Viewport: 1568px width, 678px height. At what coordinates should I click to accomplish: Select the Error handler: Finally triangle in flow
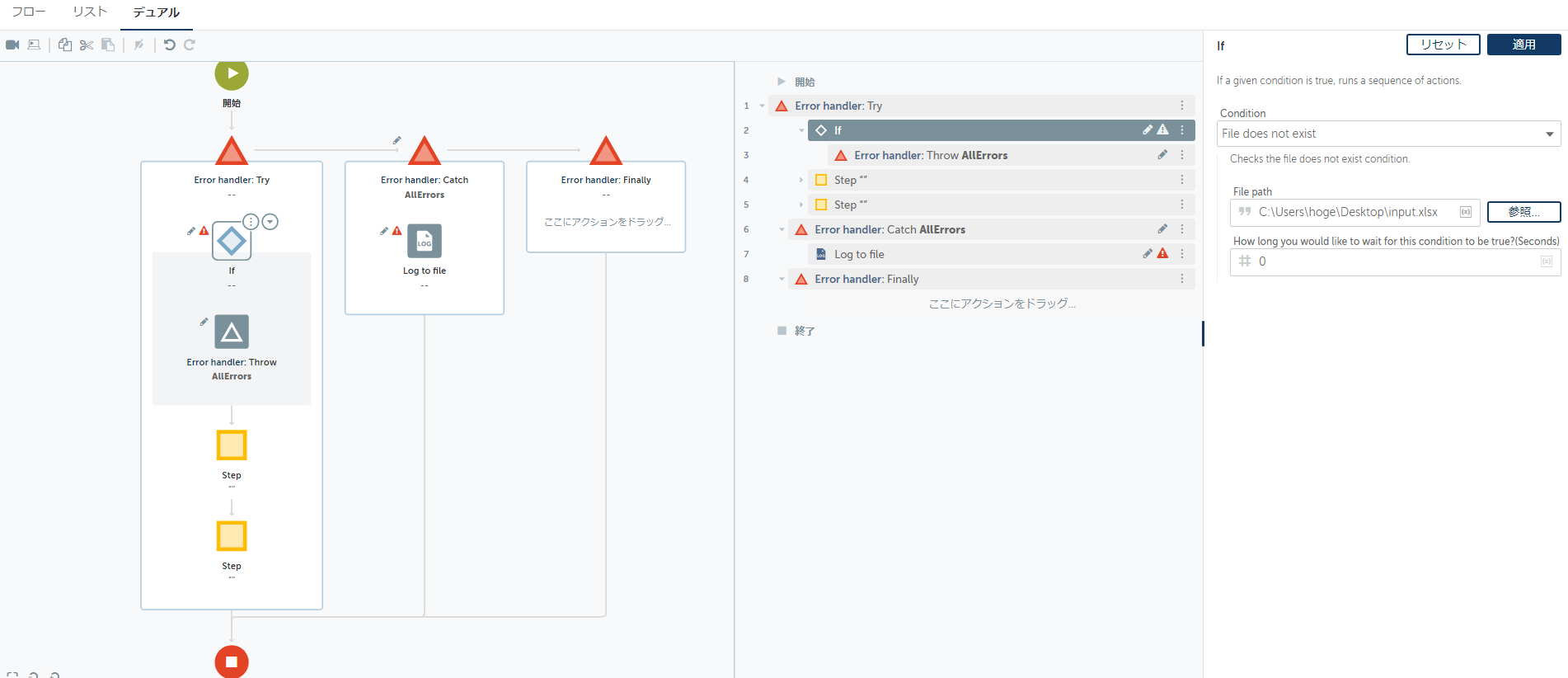point(606,151)
